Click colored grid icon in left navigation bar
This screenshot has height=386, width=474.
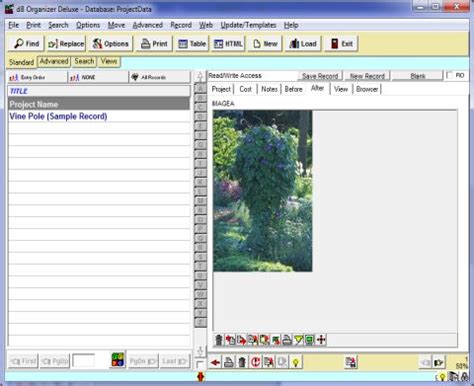(x=118, y=360)
